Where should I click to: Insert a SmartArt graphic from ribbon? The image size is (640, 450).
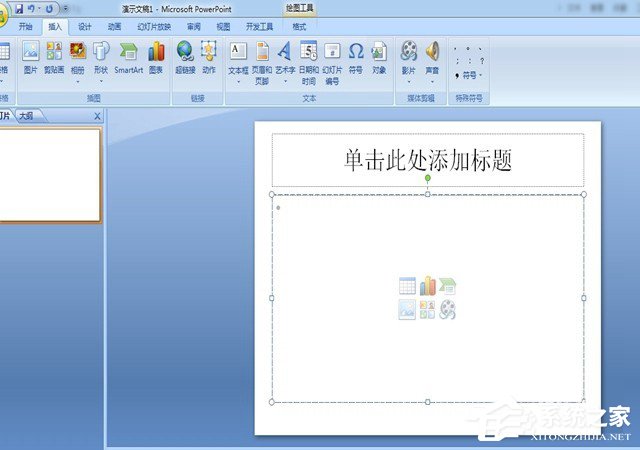pos(128,56)
